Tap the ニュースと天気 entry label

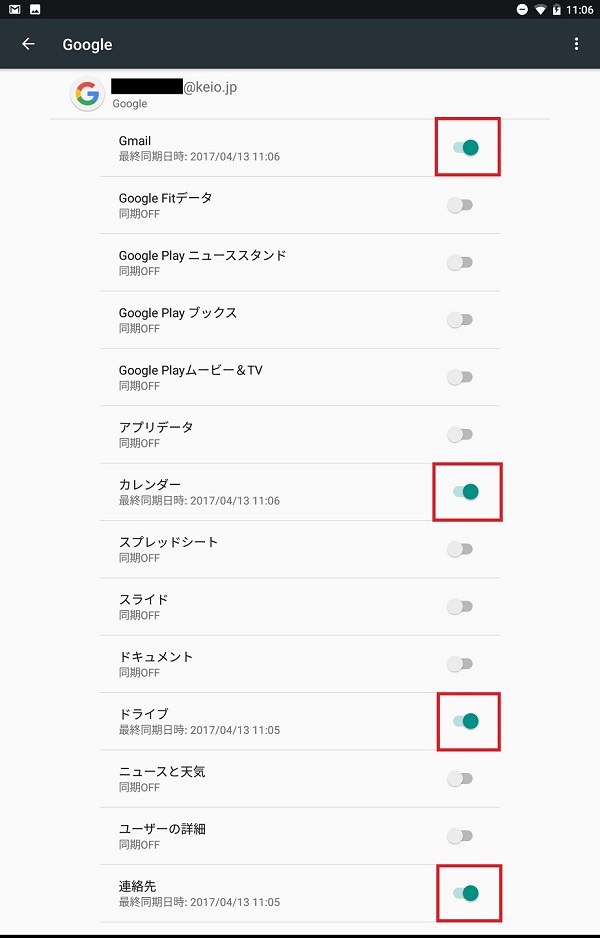coord(162,772)
